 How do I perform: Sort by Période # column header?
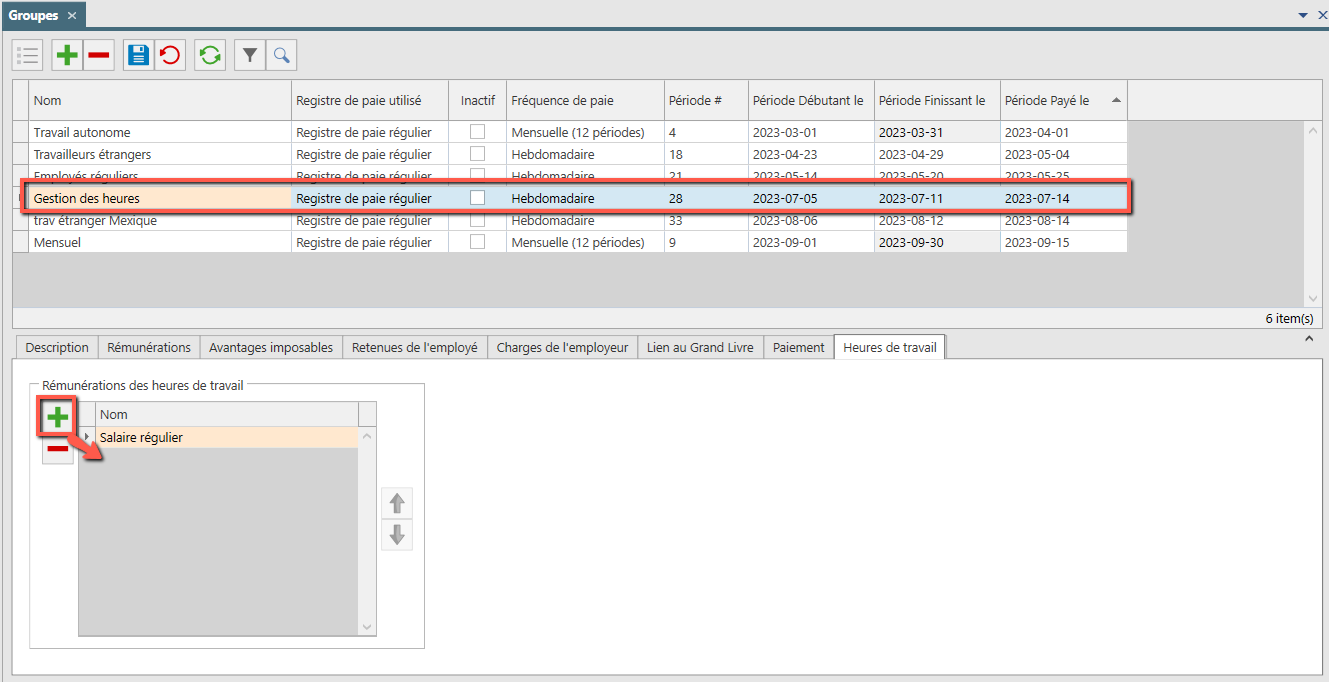(706, 100)
